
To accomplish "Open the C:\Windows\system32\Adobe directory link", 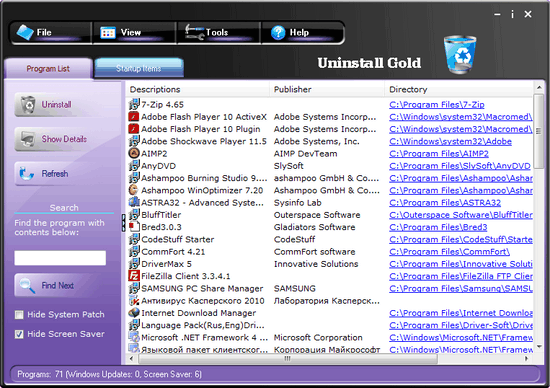I will pyautogui.click(x=450, y=141).
